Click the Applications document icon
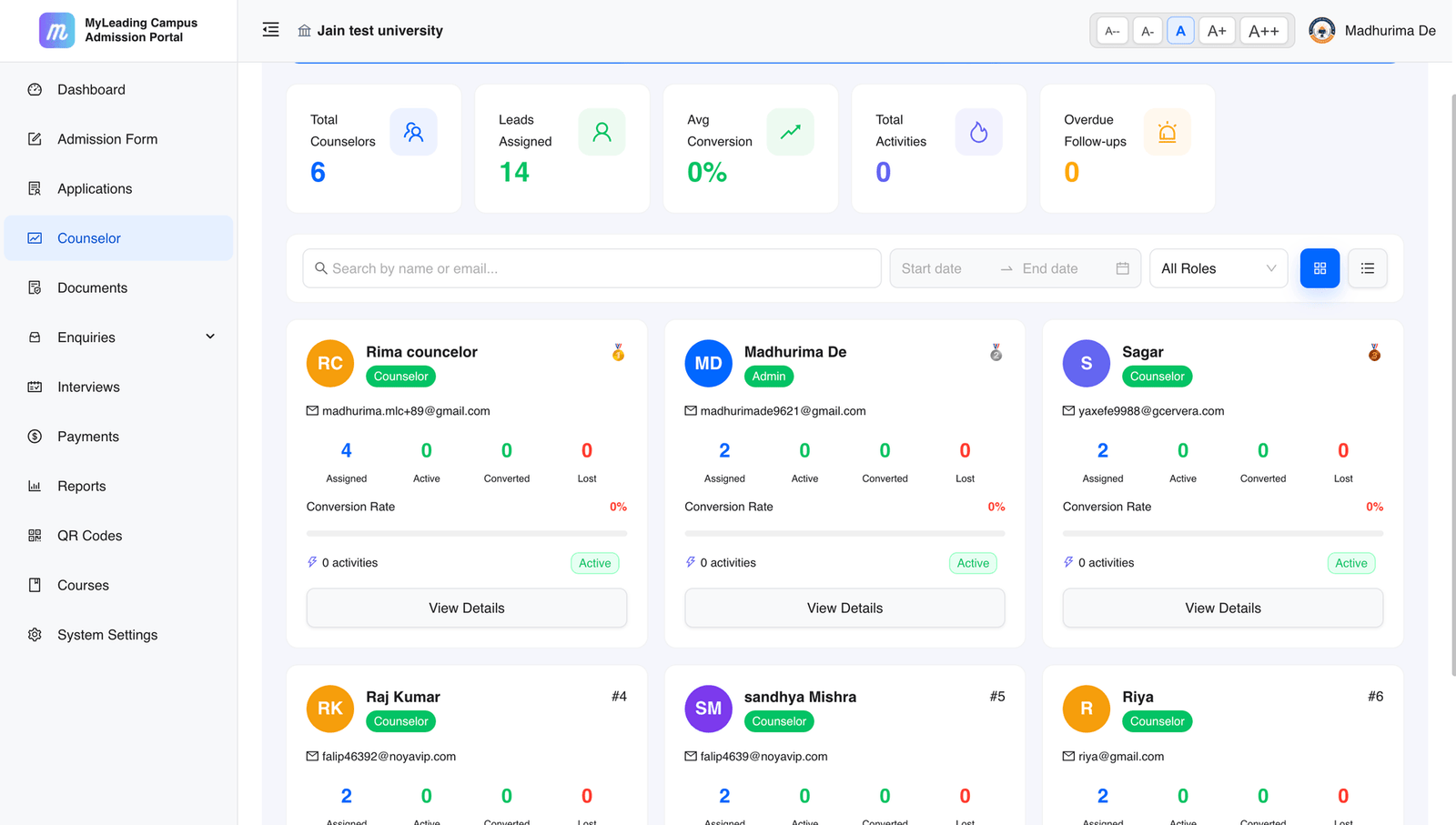Image resolution: width=1456 pixels, height=825 pixels. [35, 188]
